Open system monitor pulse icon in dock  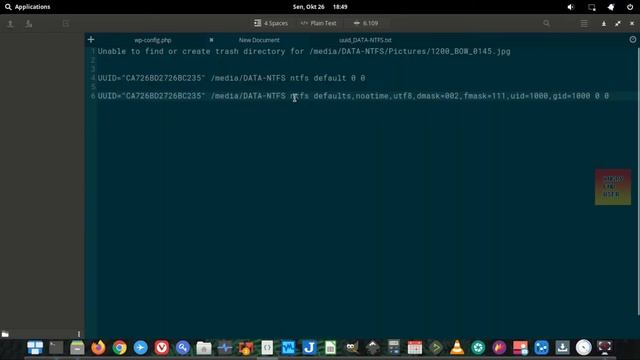(225, 348)
